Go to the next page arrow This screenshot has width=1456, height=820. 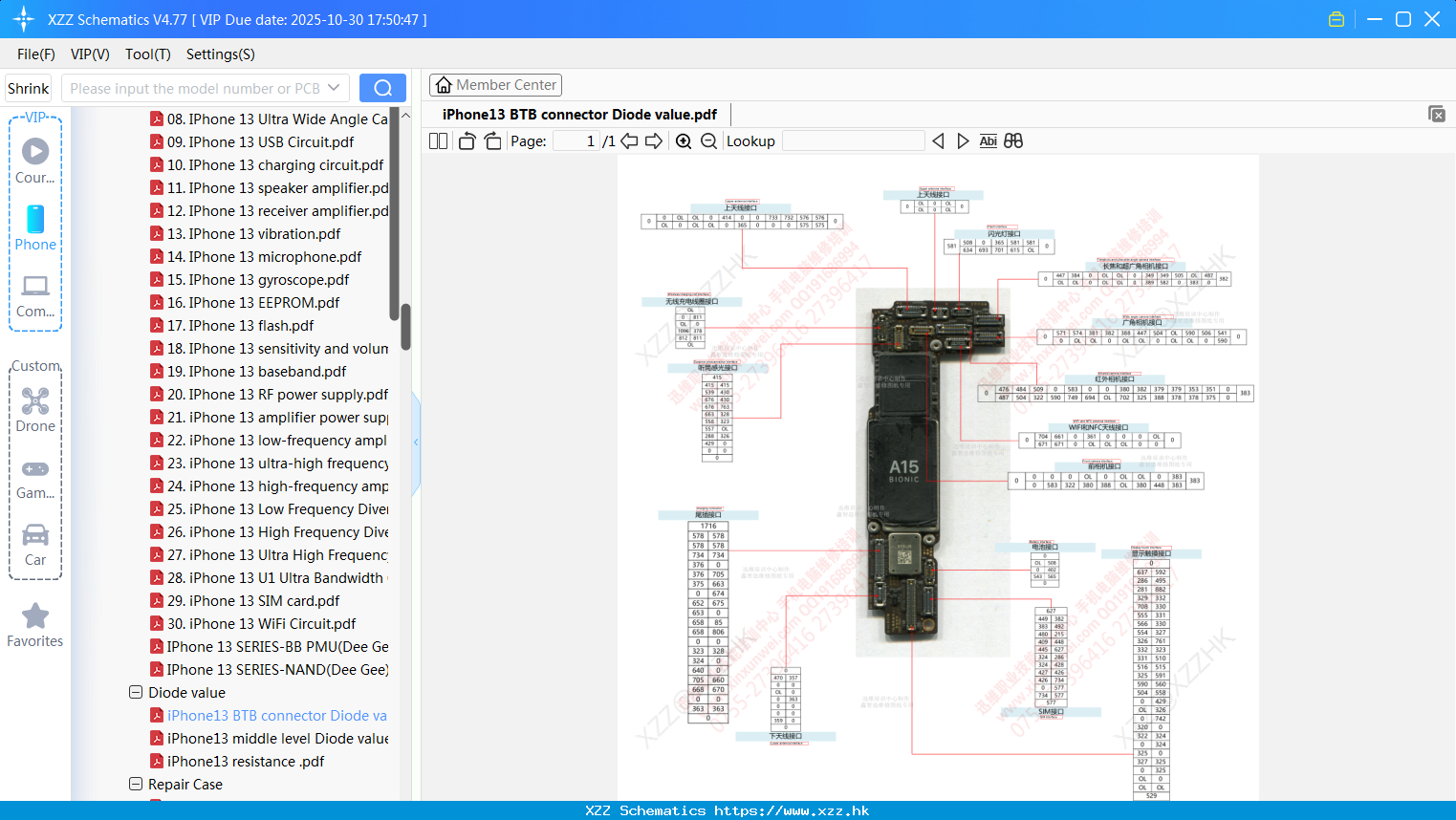654,141
